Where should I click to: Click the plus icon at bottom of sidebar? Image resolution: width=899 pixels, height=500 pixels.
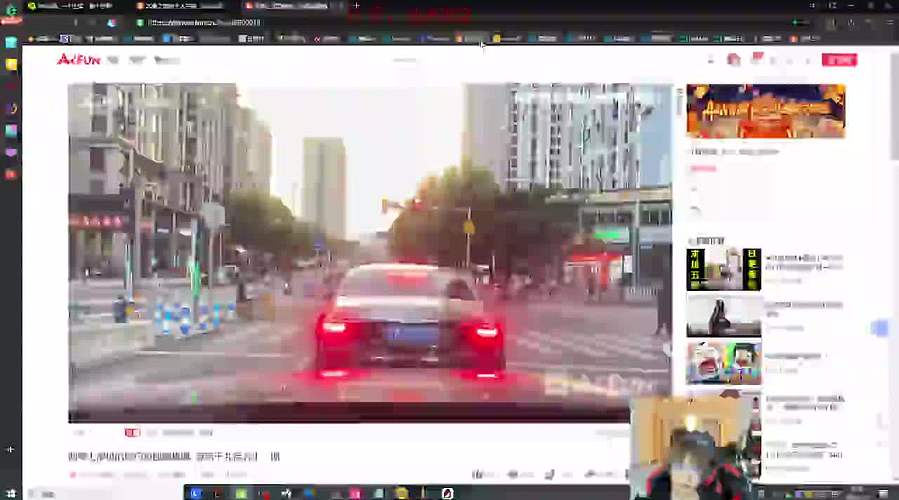tap(11, 449)
